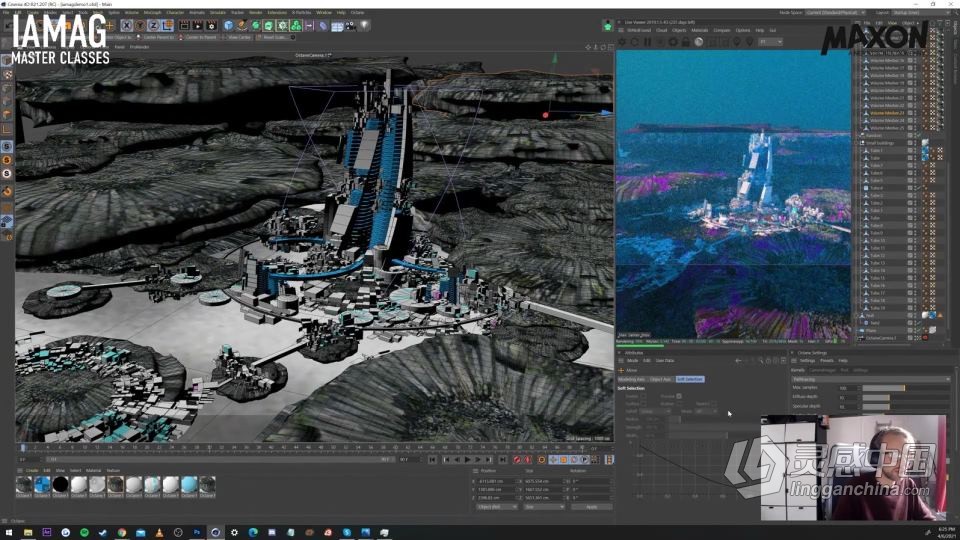The height and width of the screenshot is (540, 960).
Task: Click Render to Picture Viewer icon
Action: (198, 26)
